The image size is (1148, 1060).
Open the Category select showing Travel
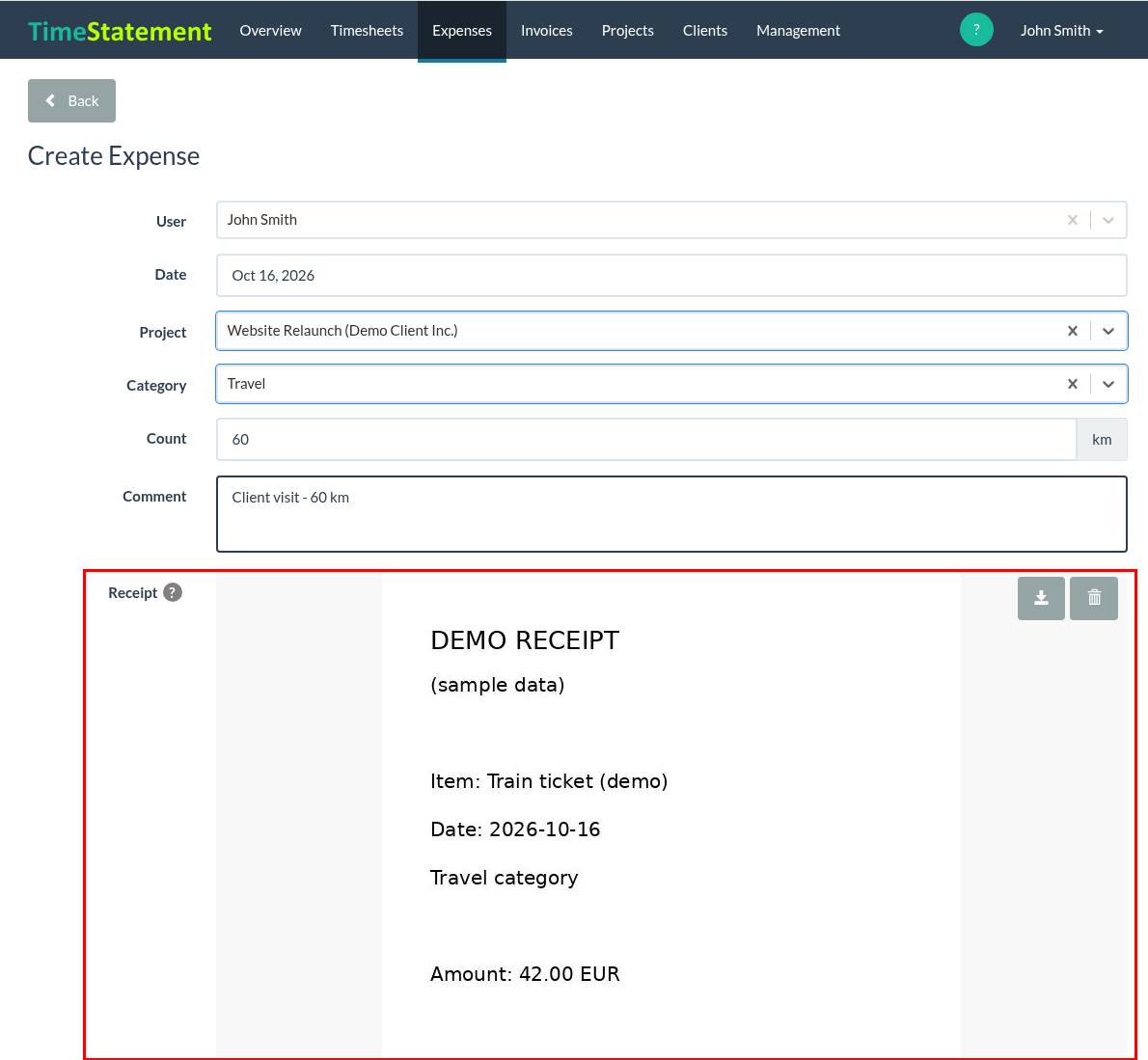coord(671,384)
